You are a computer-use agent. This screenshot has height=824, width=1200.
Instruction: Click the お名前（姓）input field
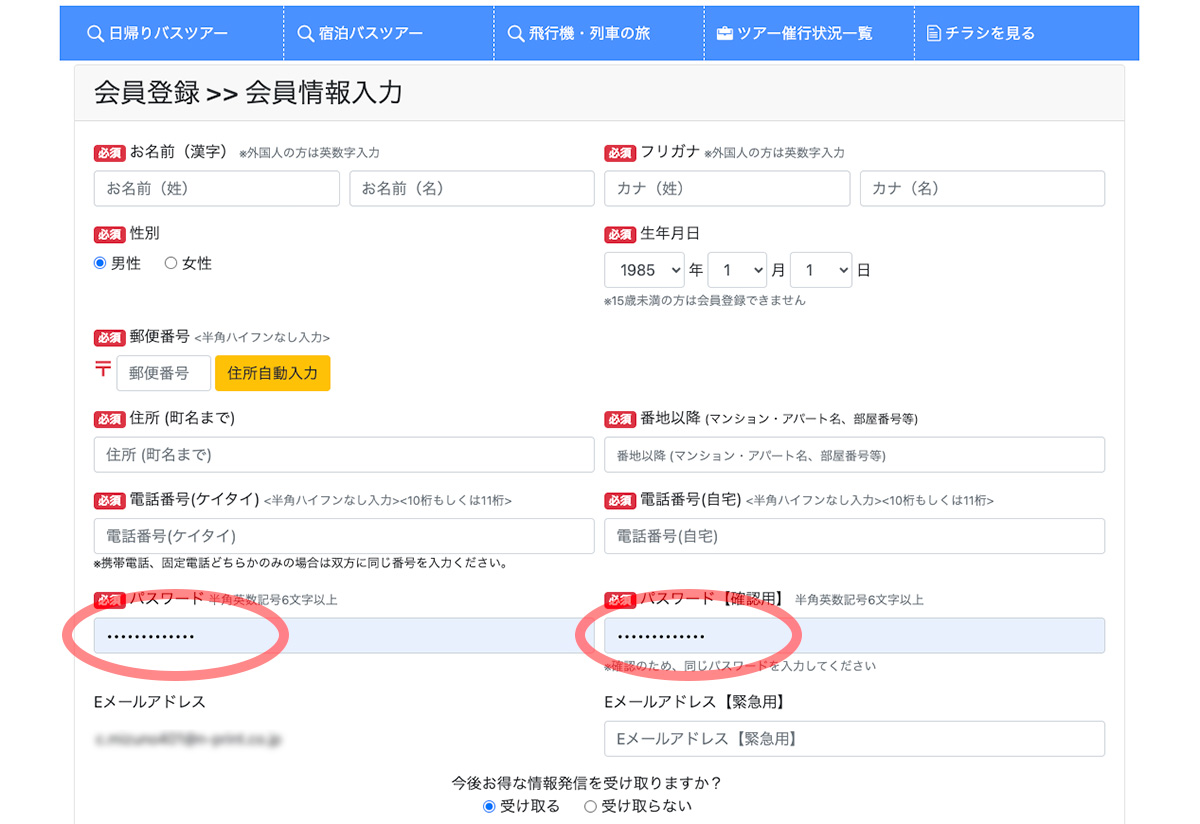click(x=216, y=188)
